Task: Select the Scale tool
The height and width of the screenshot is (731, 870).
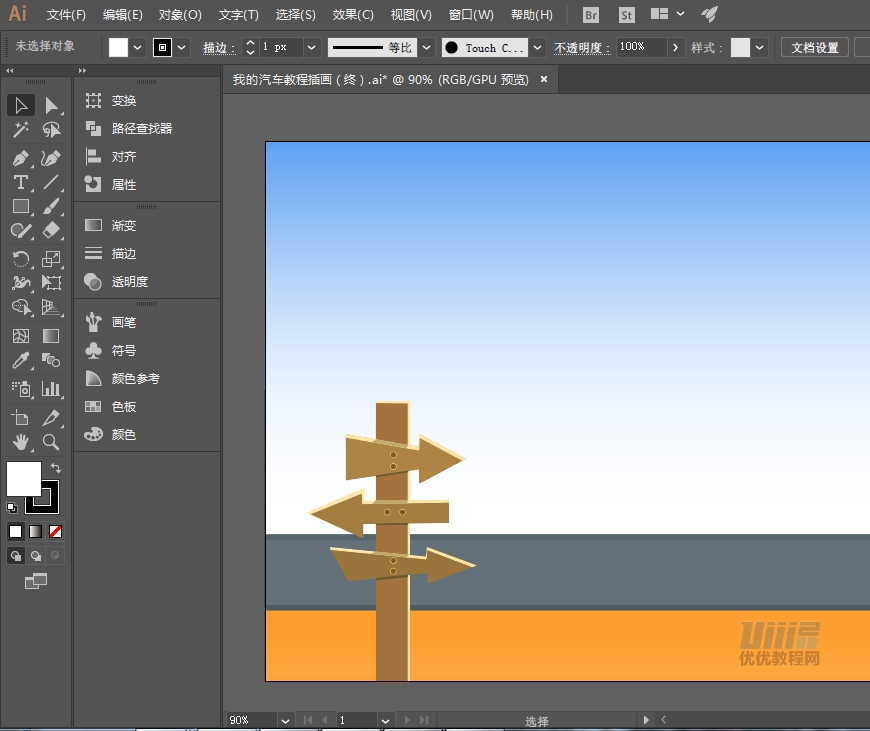Action: (51, 259)
